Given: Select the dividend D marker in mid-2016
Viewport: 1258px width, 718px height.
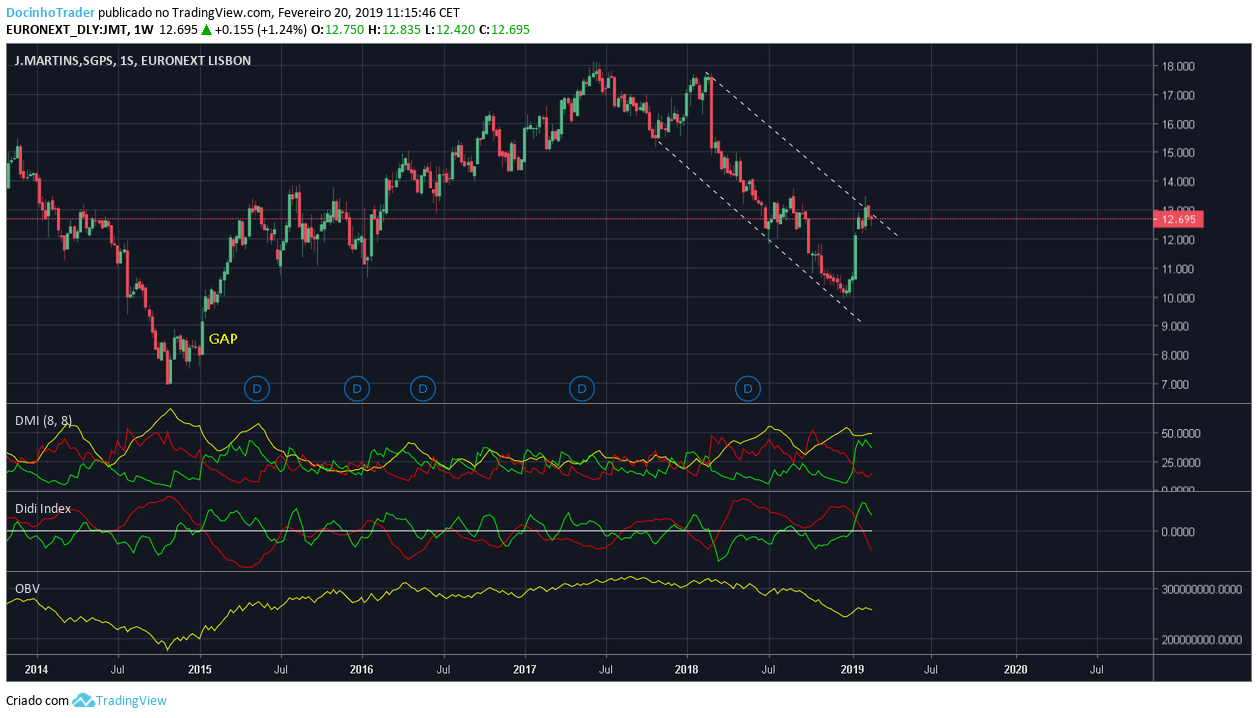Looking at the screenshot, I should coord(423,388).
